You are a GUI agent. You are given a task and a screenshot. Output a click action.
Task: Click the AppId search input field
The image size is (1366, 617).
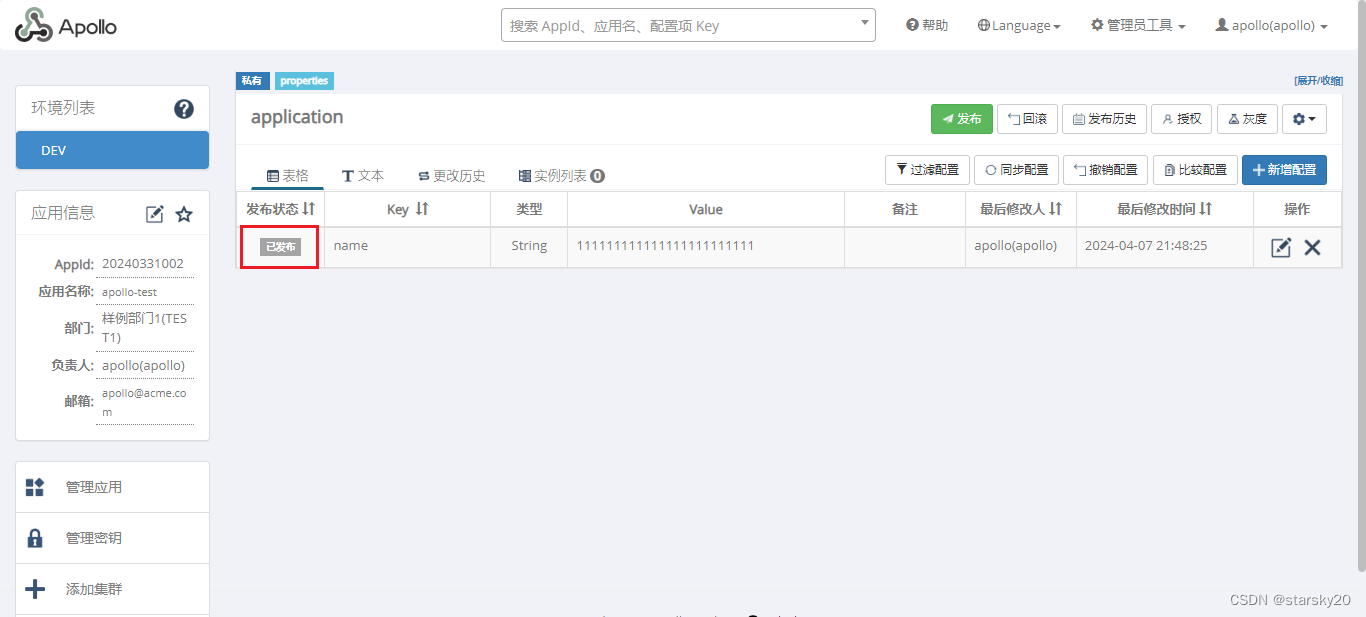[670, 25]
